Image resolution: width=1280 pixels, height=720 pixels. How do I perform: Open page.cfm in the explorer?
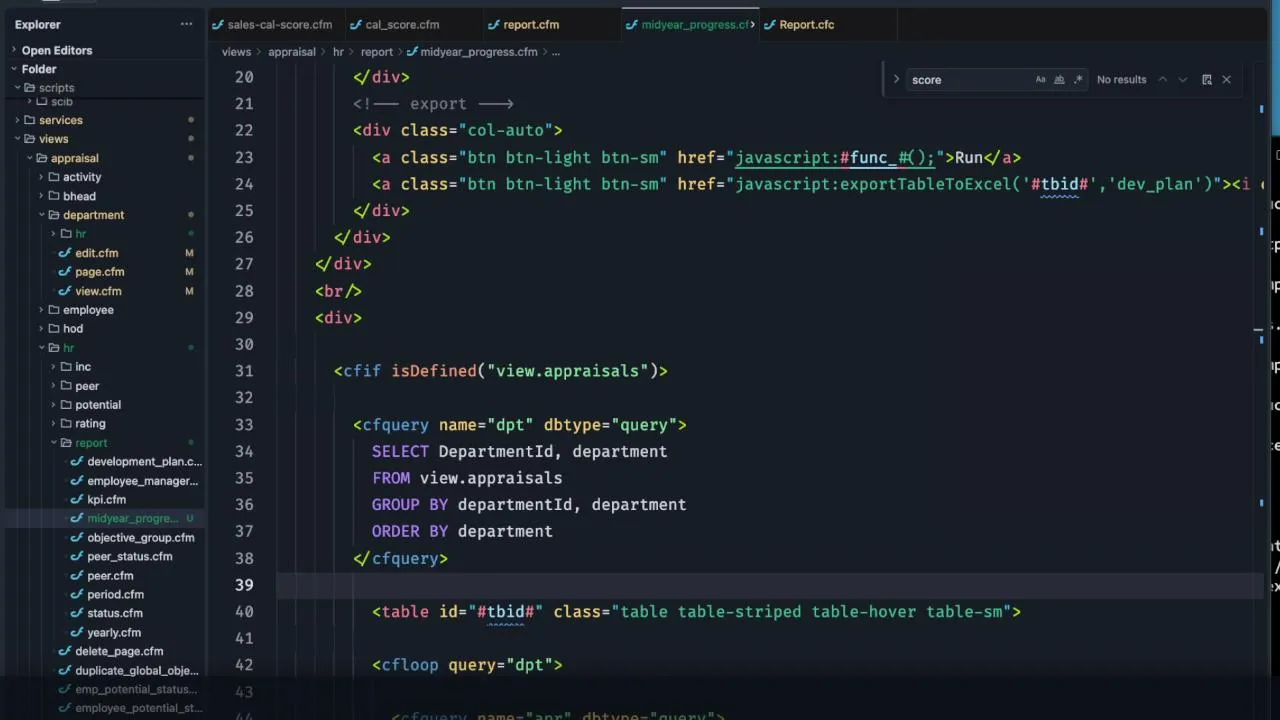(x=99, y=272)
